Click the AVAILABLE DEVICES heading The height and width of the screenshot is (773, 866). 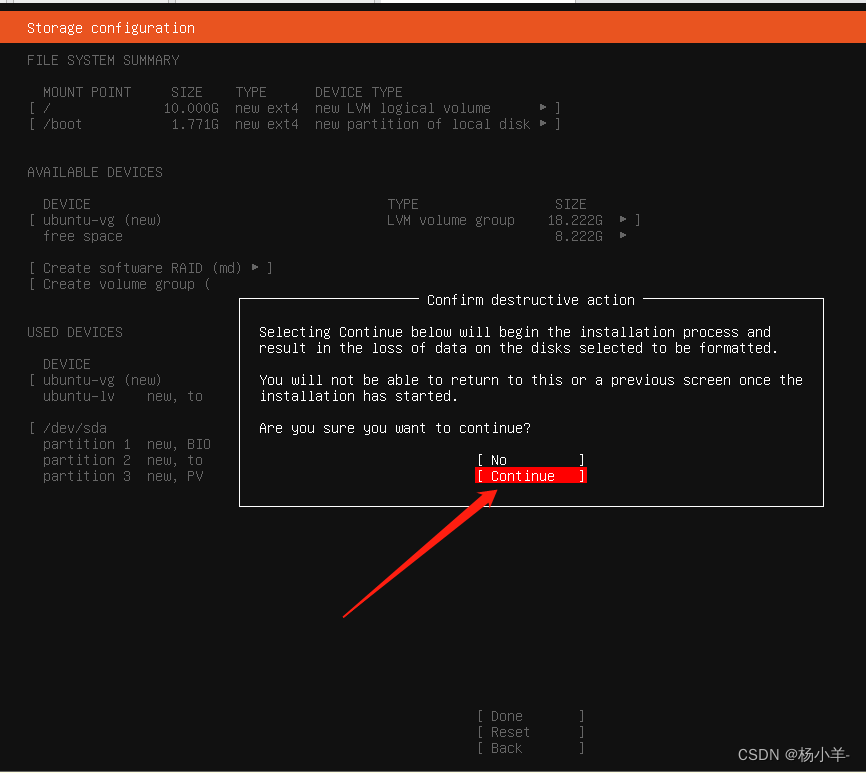pos(95,172)
